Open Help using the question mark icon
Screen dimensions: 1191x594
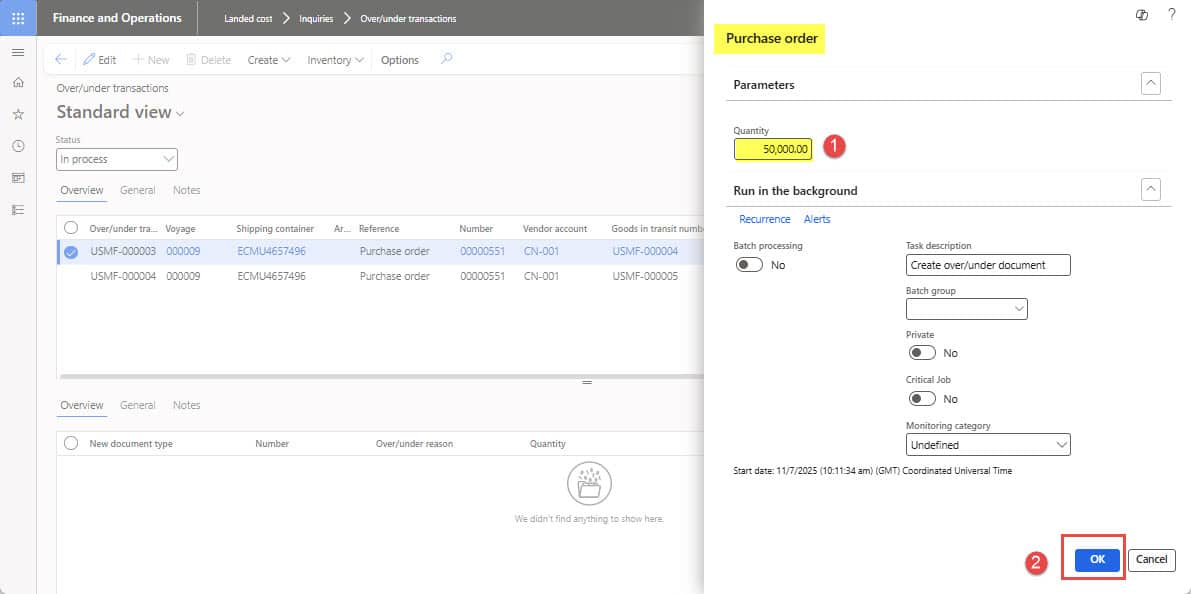tap(1171, 14)
